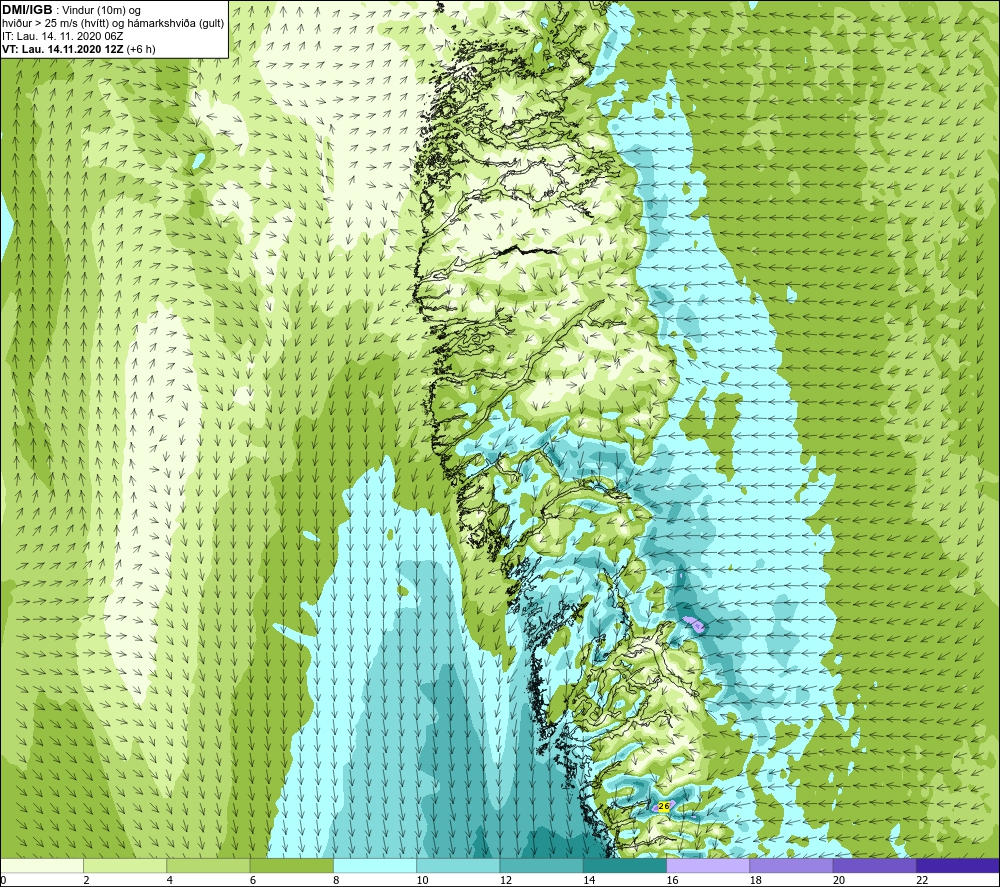1000x887 pixels.
Task: Click the "14" tick label on the scale
Action: pyautogui.click(x=589, y=880)
